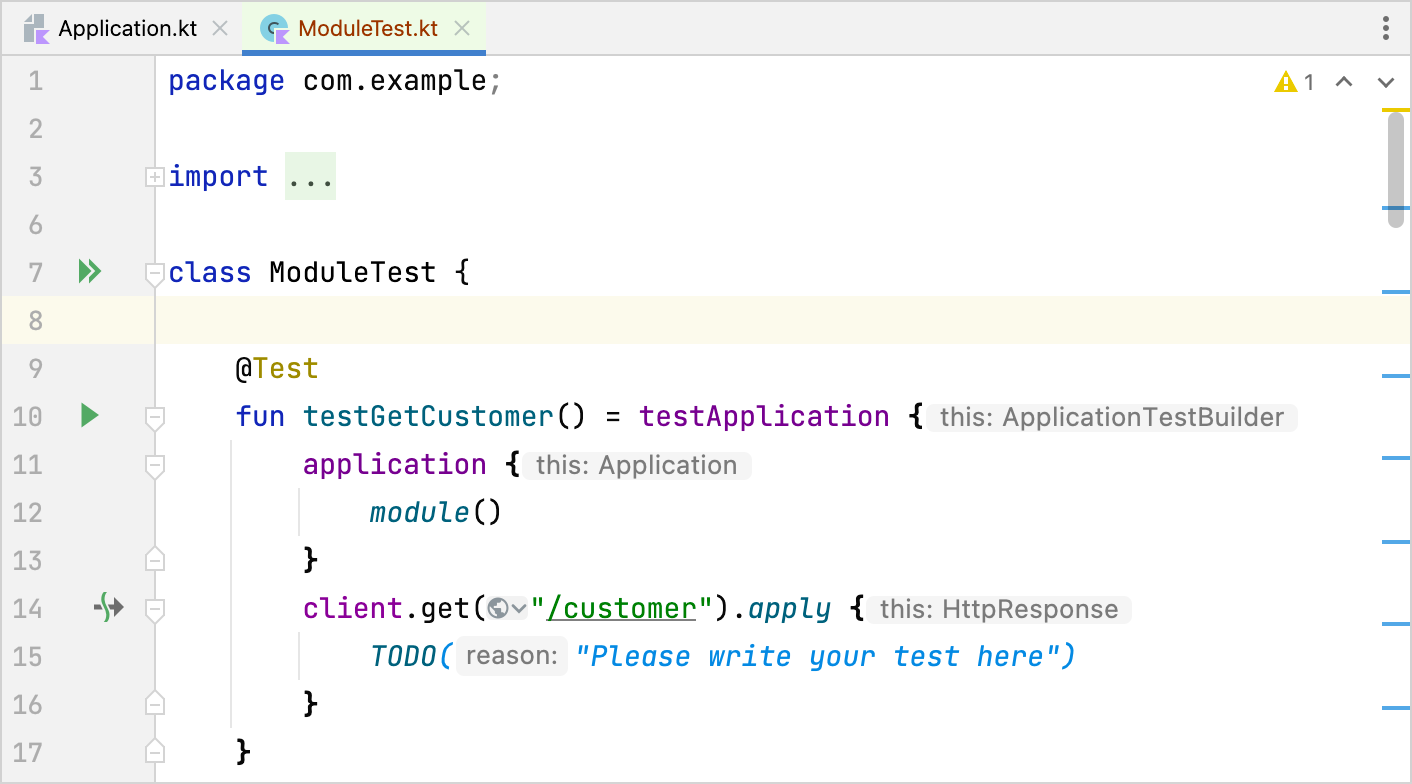The width and height of the screenshot is (1412, 784).
Task: Run the testGetCustomer test from the gutter
Action: click(x=89, y=416)
